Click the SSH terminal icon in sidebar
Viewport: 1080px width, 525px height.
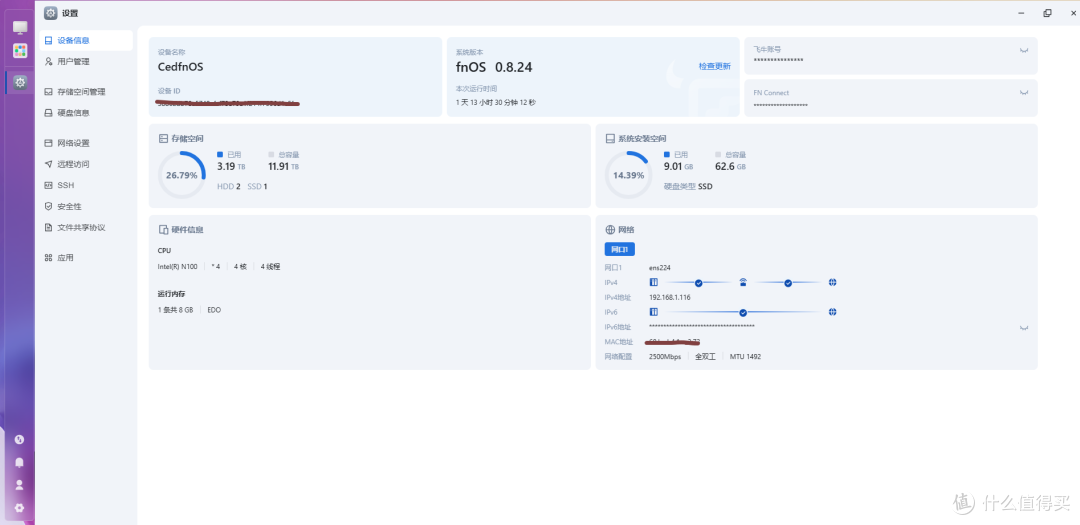coord(48,185)
